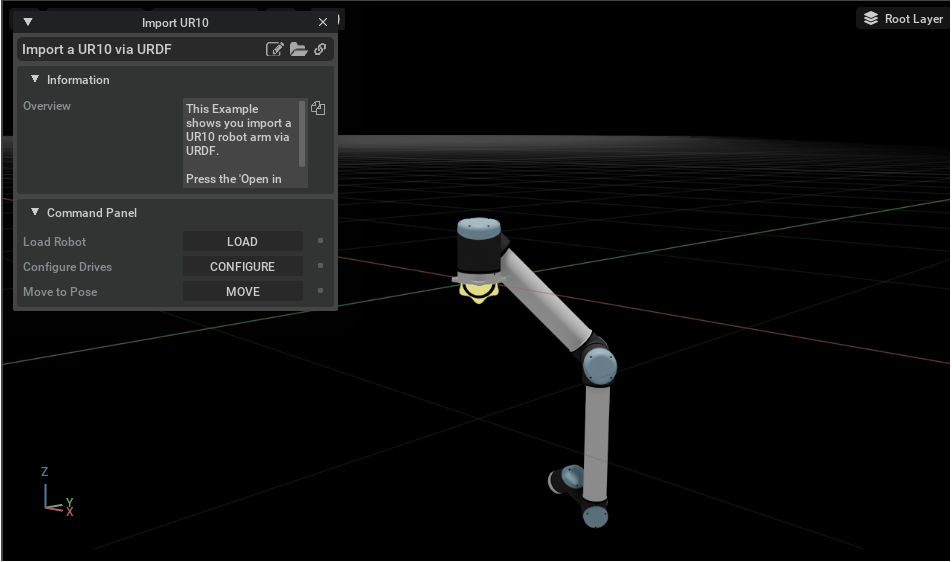This screenshot has height=562, width=952.
Task: Click the 'Load Robot' label
Action: [x=54, y=242]
